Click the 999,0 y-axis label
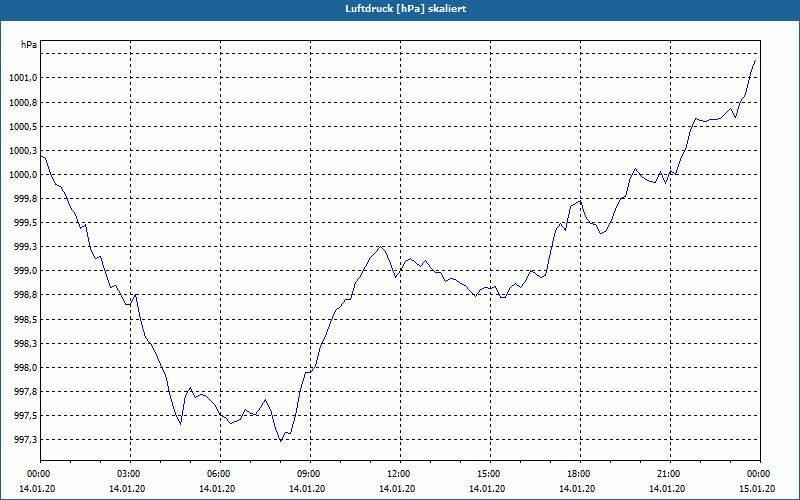 [x=25, y=271]
